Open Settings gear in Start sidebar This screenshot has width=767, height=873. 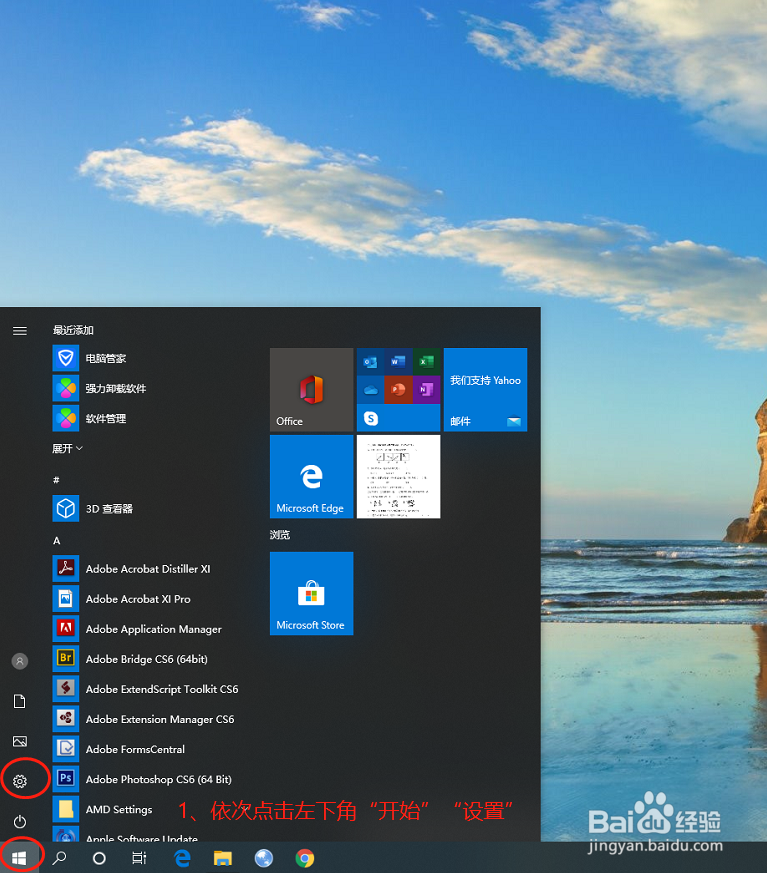point(20,781)
